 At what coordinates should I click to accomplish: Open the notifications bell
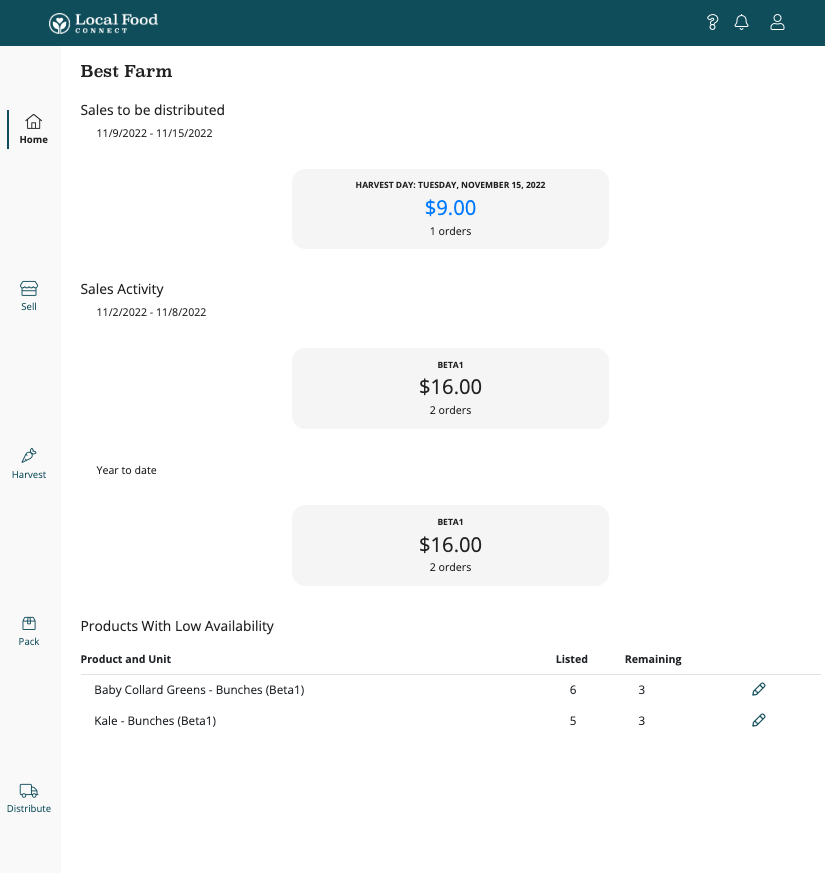point(741,23)
